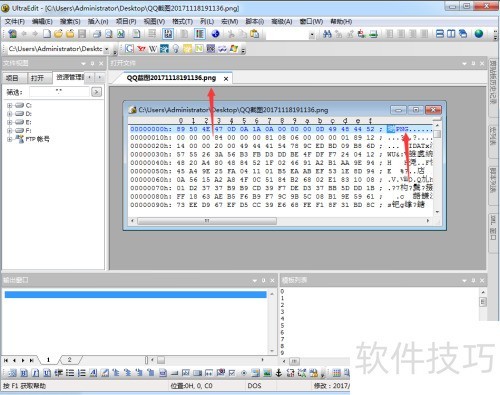The image size is (500, 395).
Task: Click the Tile horizontally window icon
Action: click(x=440, y=34)
